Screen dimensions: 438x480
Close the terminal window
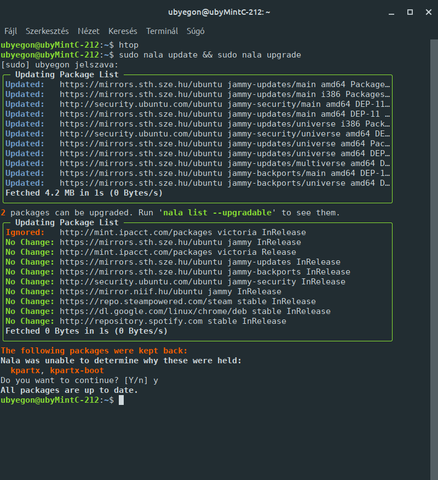click(429, 12)
